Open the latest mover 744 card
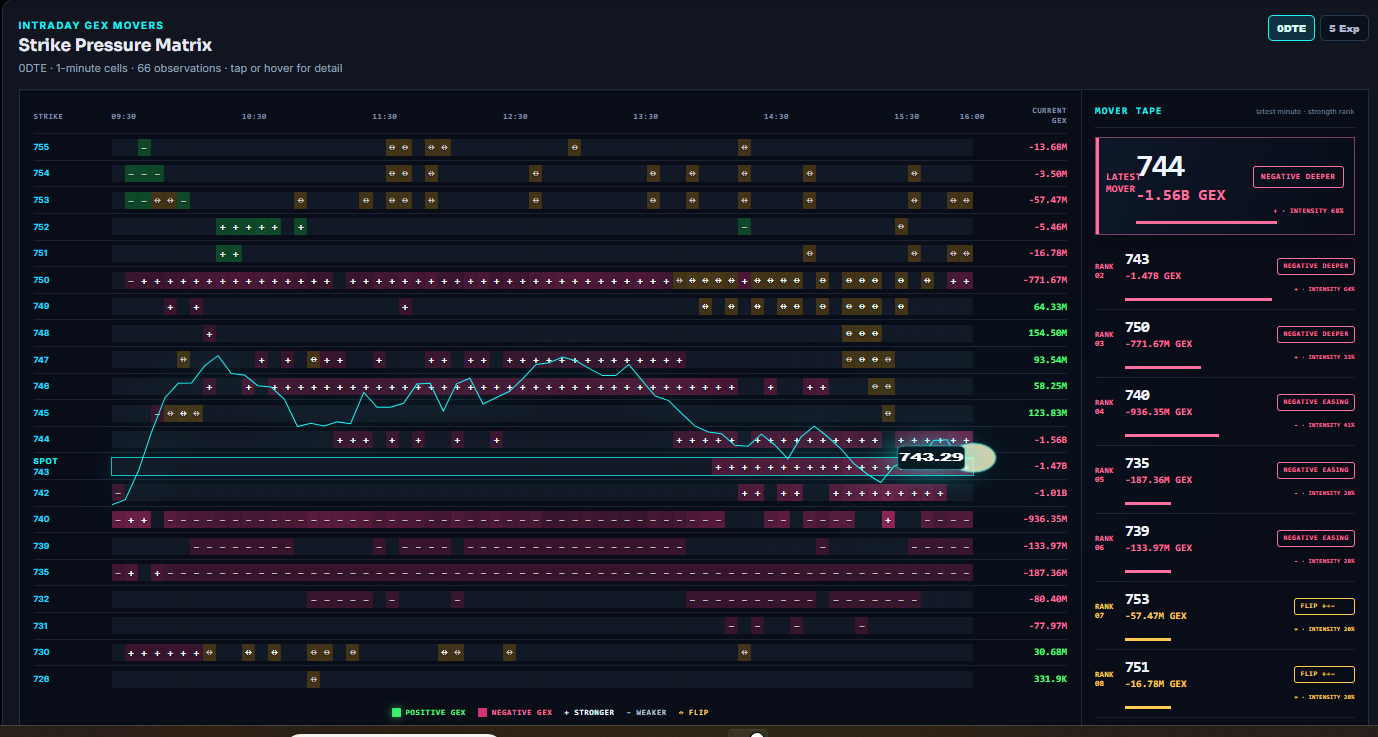 (x=1226, y=184)
